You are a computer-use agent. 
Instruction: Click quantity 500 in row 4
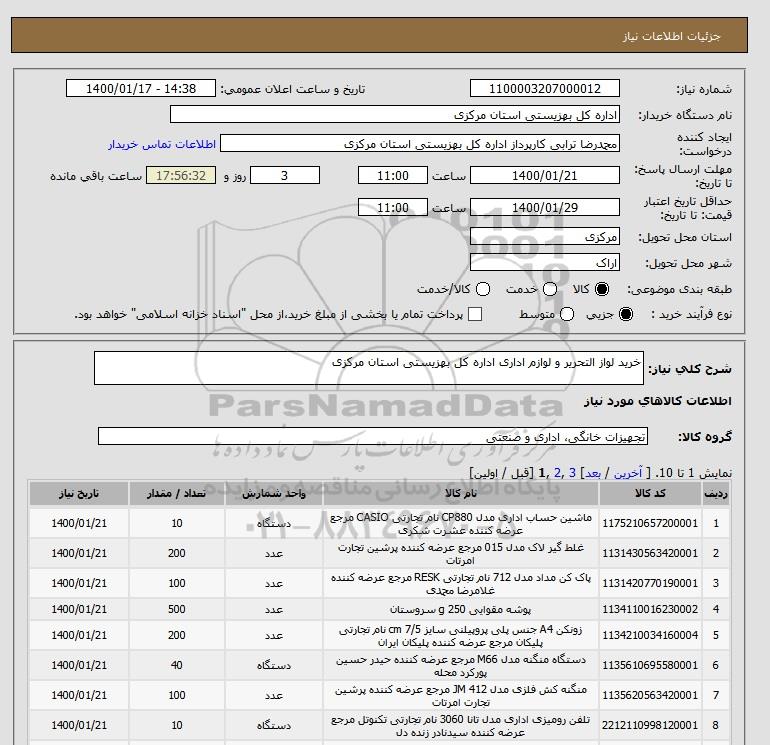tap(177, 609)
